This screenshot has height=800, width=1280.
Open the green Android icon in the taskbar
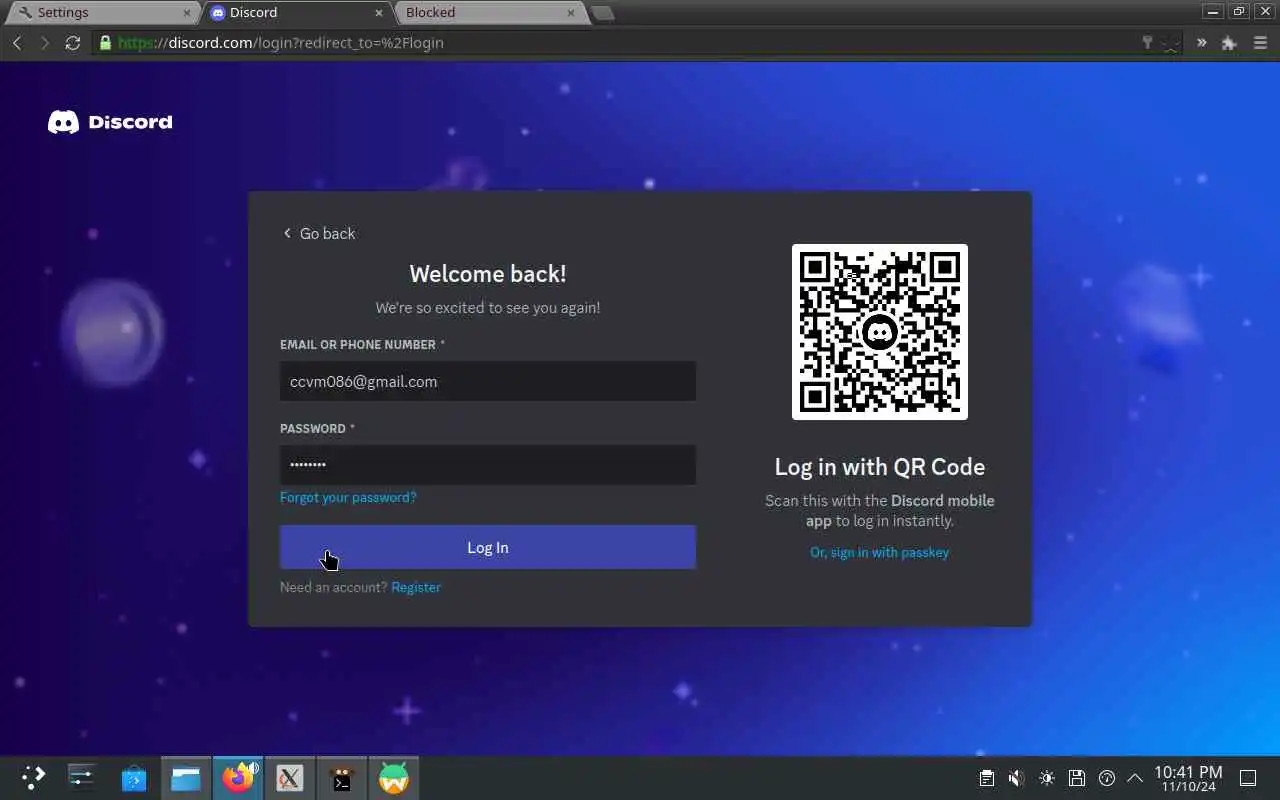point(394,778)
